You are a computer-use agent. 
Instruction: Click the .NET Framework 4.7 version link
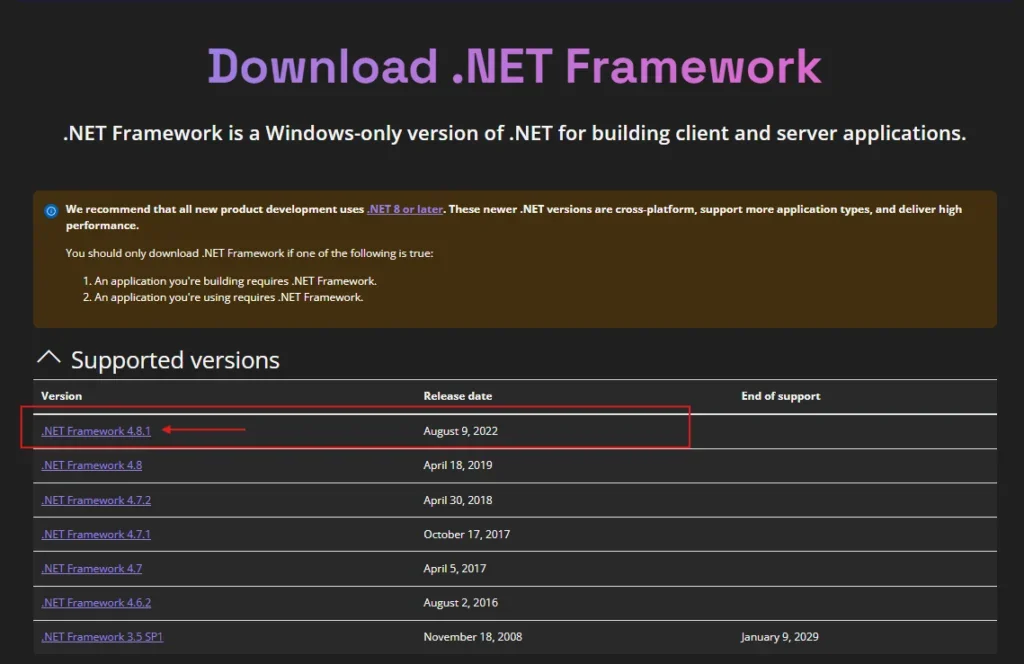pos(91,568)
